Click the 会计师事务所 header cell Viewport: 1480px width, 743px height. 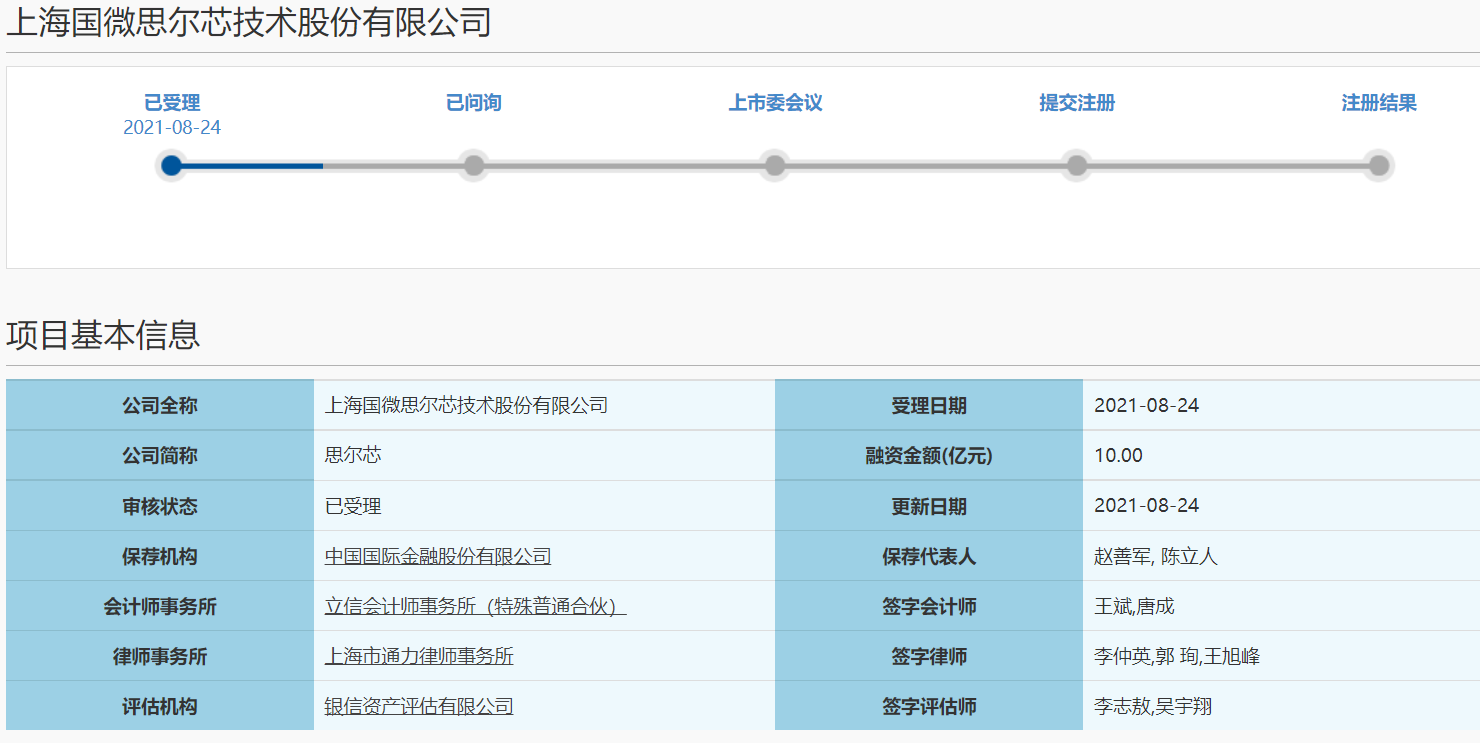coord(160,605)
